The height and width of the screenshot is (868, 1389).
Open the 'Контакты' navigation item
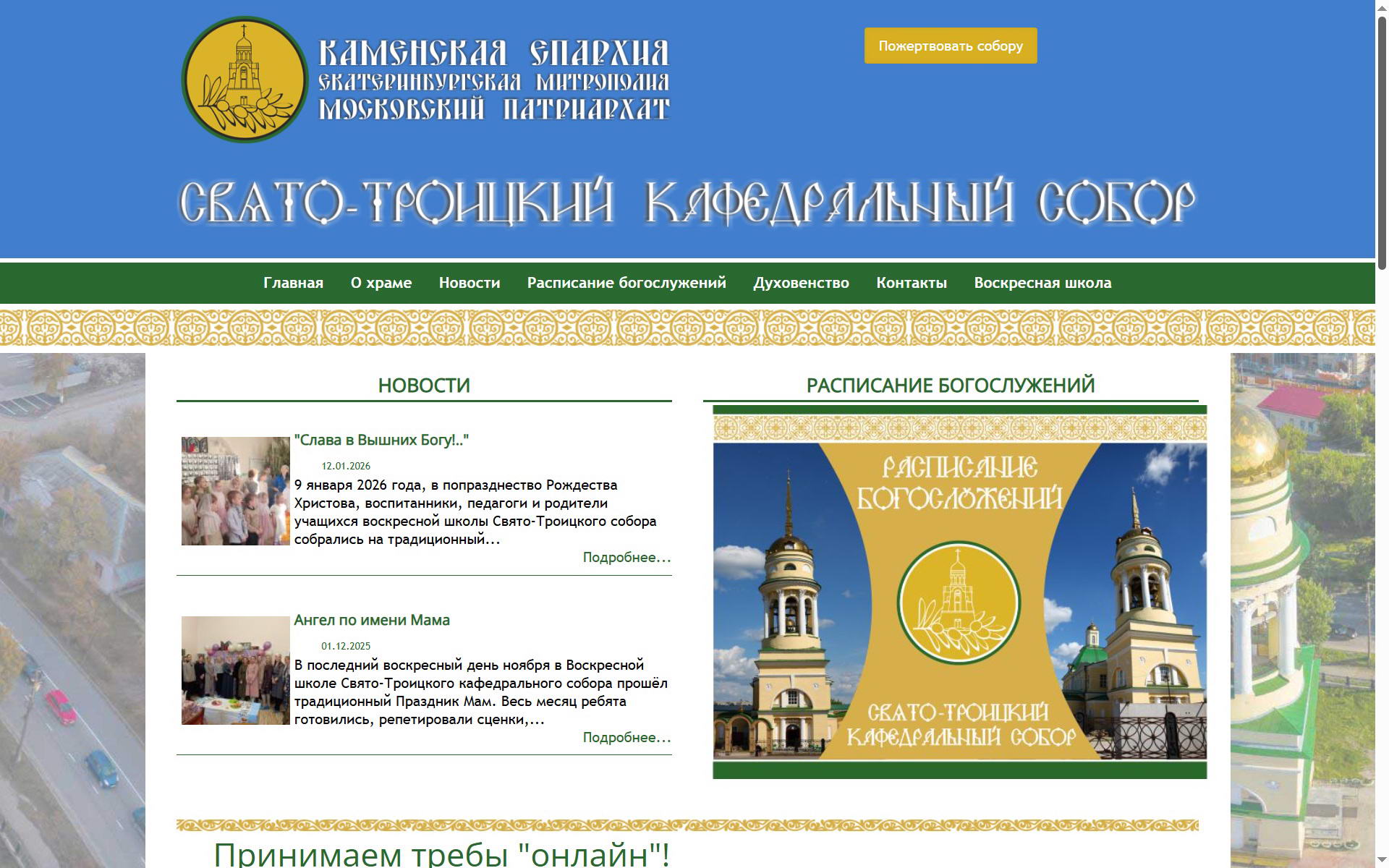pos(912,283)
